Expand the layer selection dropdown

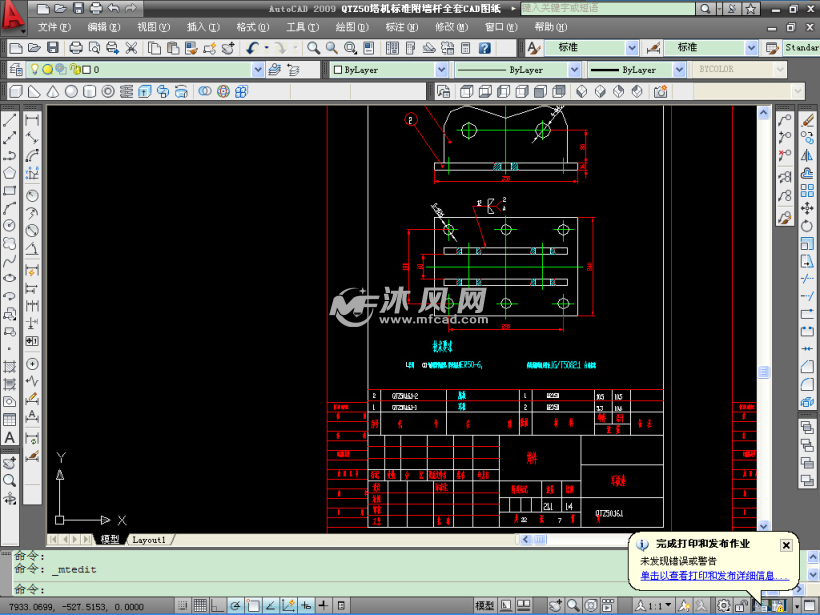[258, 70]
